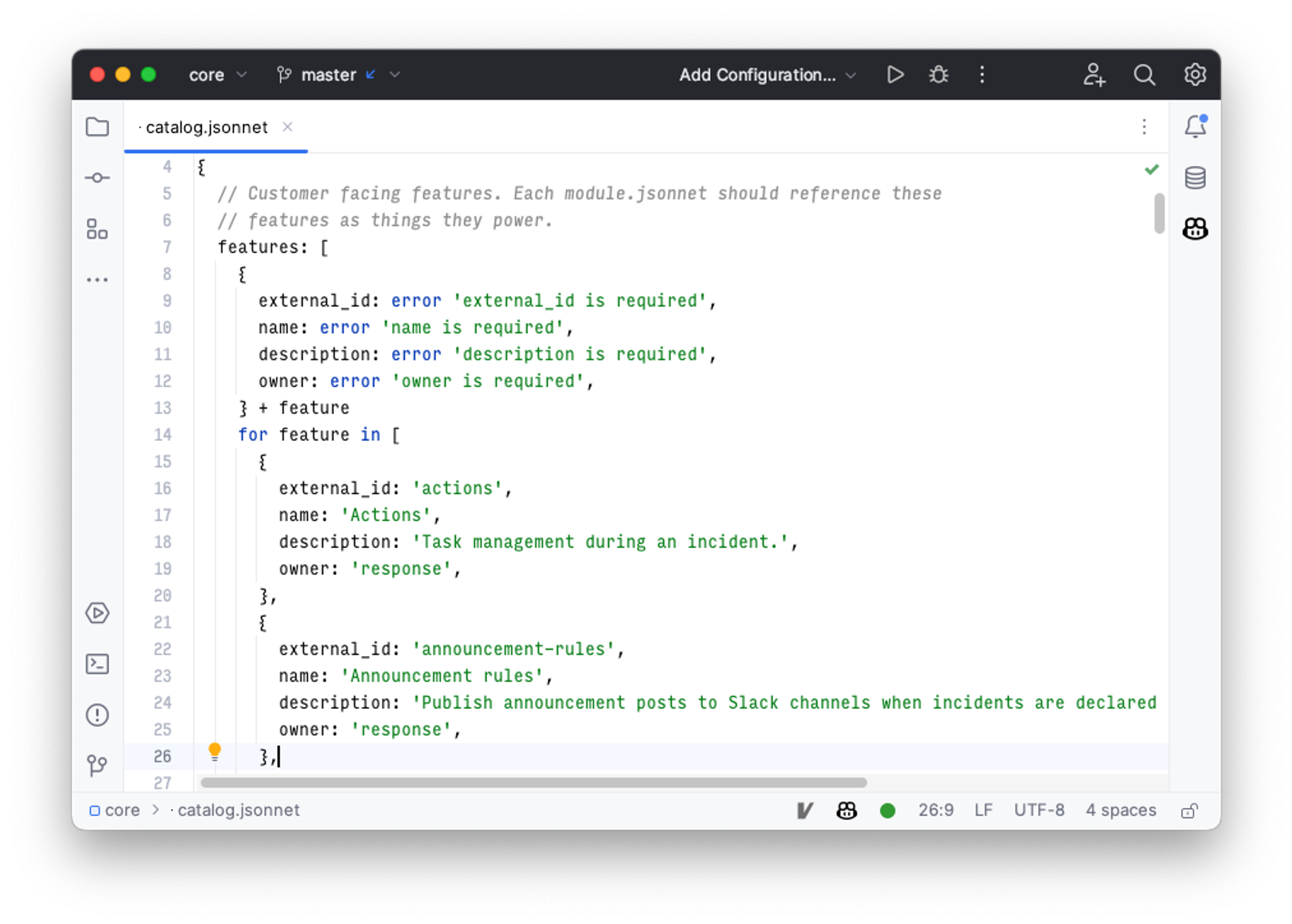1292x924 pixels.
Task: Click the UTF-8 encoding status button
Action: (x=1039, y=810)
